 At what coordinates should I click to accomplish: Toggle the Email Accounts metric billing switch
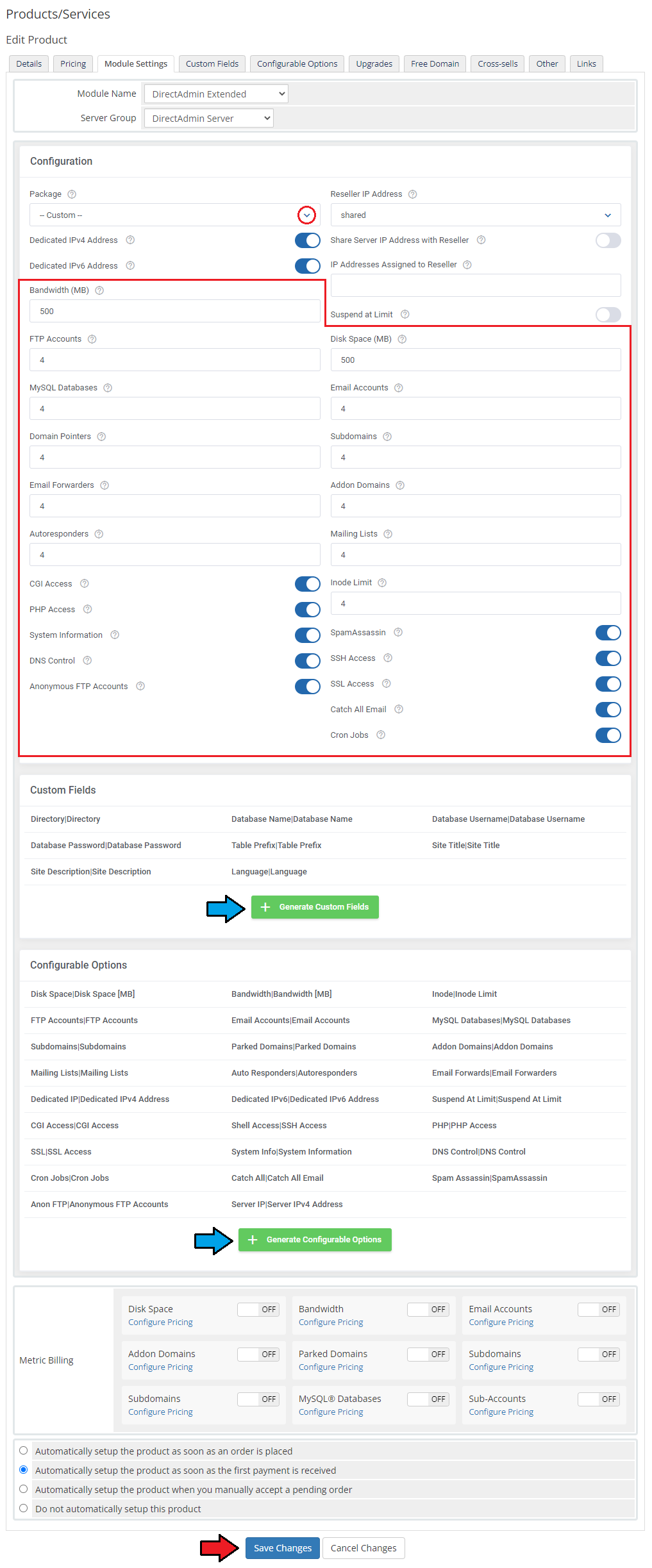click(599, 1310)
